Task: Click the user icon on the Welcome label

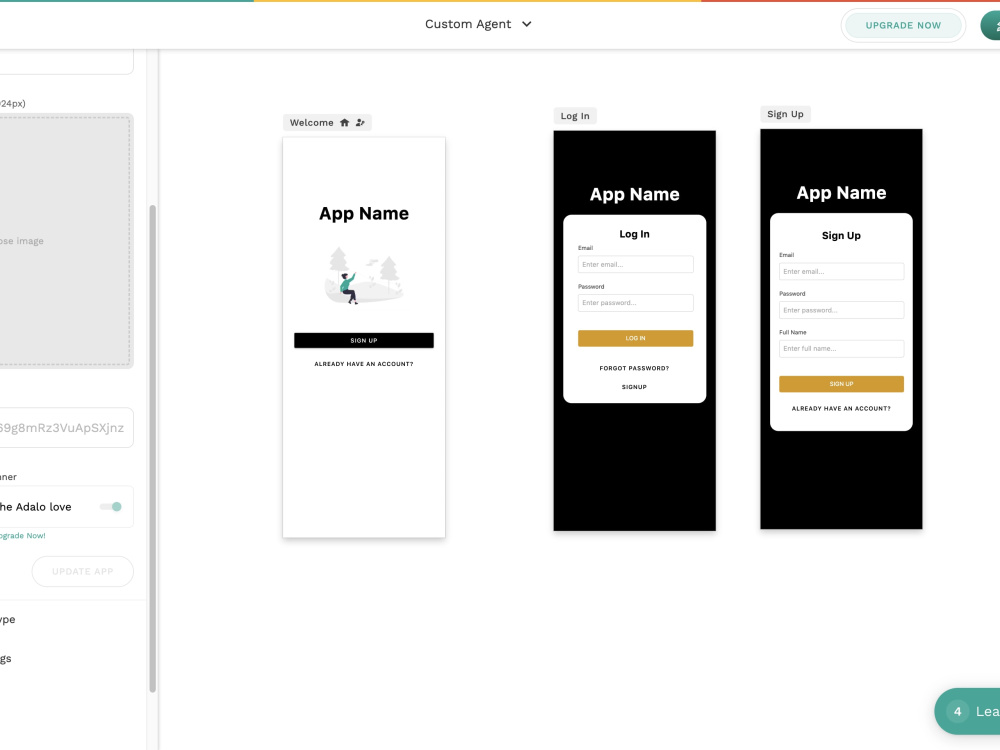Action: (x=360, y=122)
